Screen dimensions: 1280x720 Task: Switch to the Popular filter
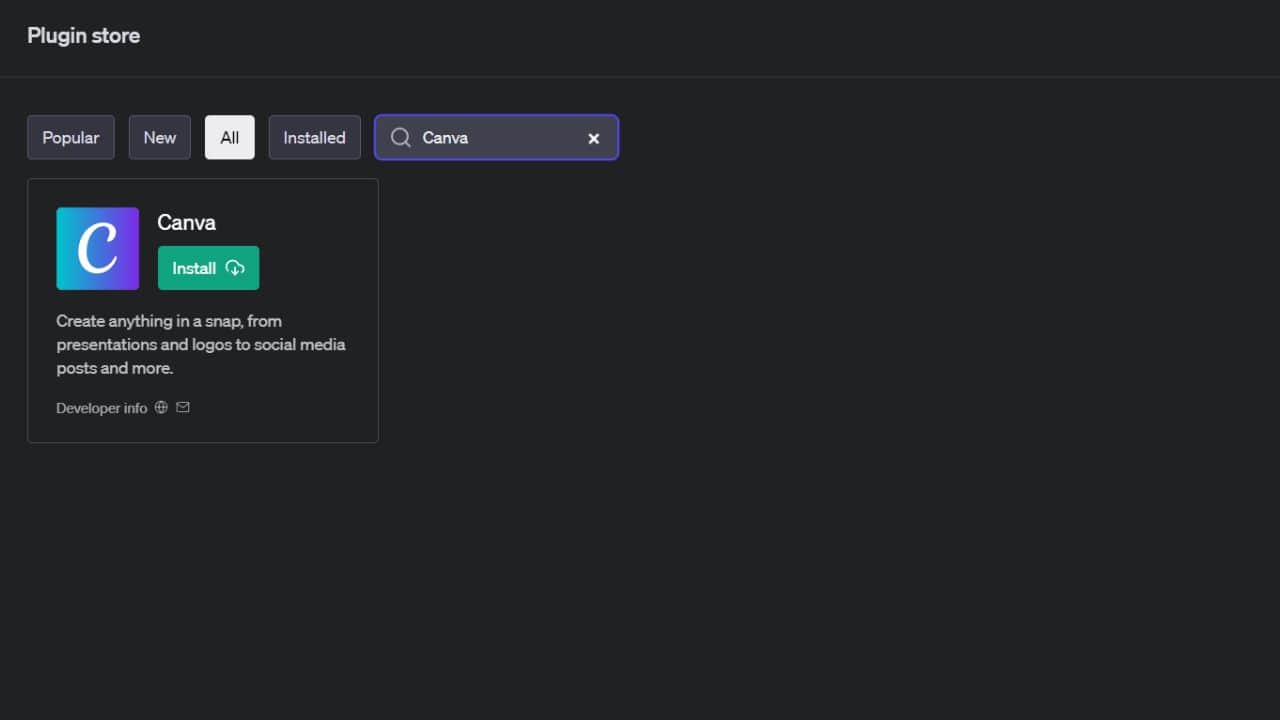[71, 138]
